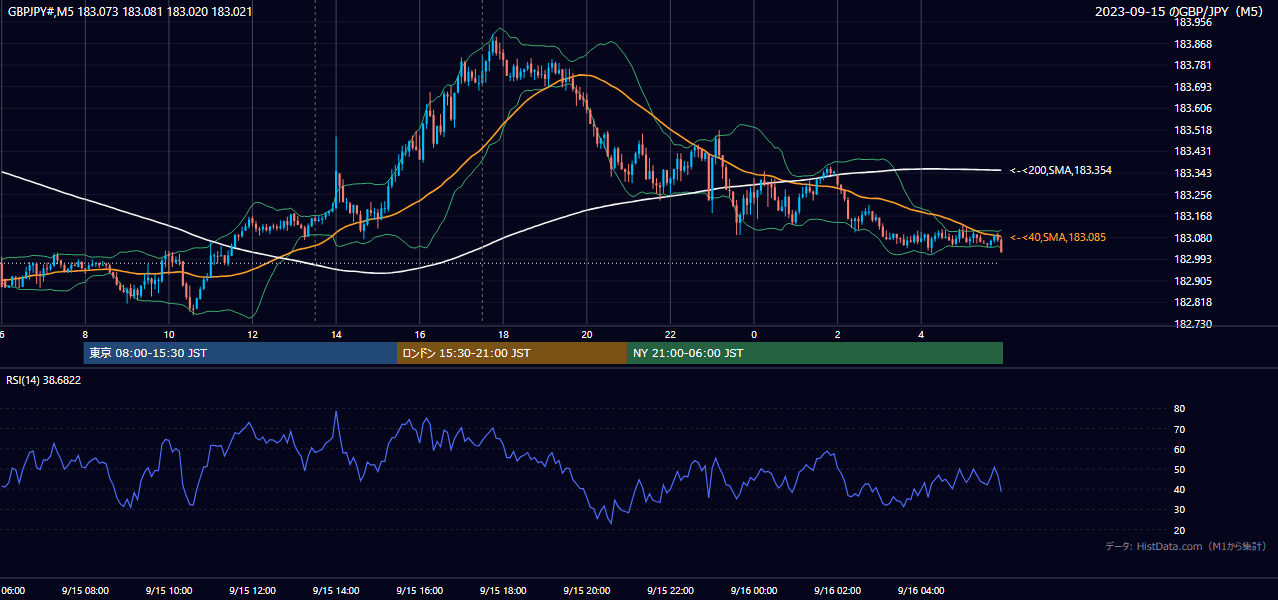Click the 9/16 02:00 date label
The width and height of the screenshot is (1278, 600).
838,590
